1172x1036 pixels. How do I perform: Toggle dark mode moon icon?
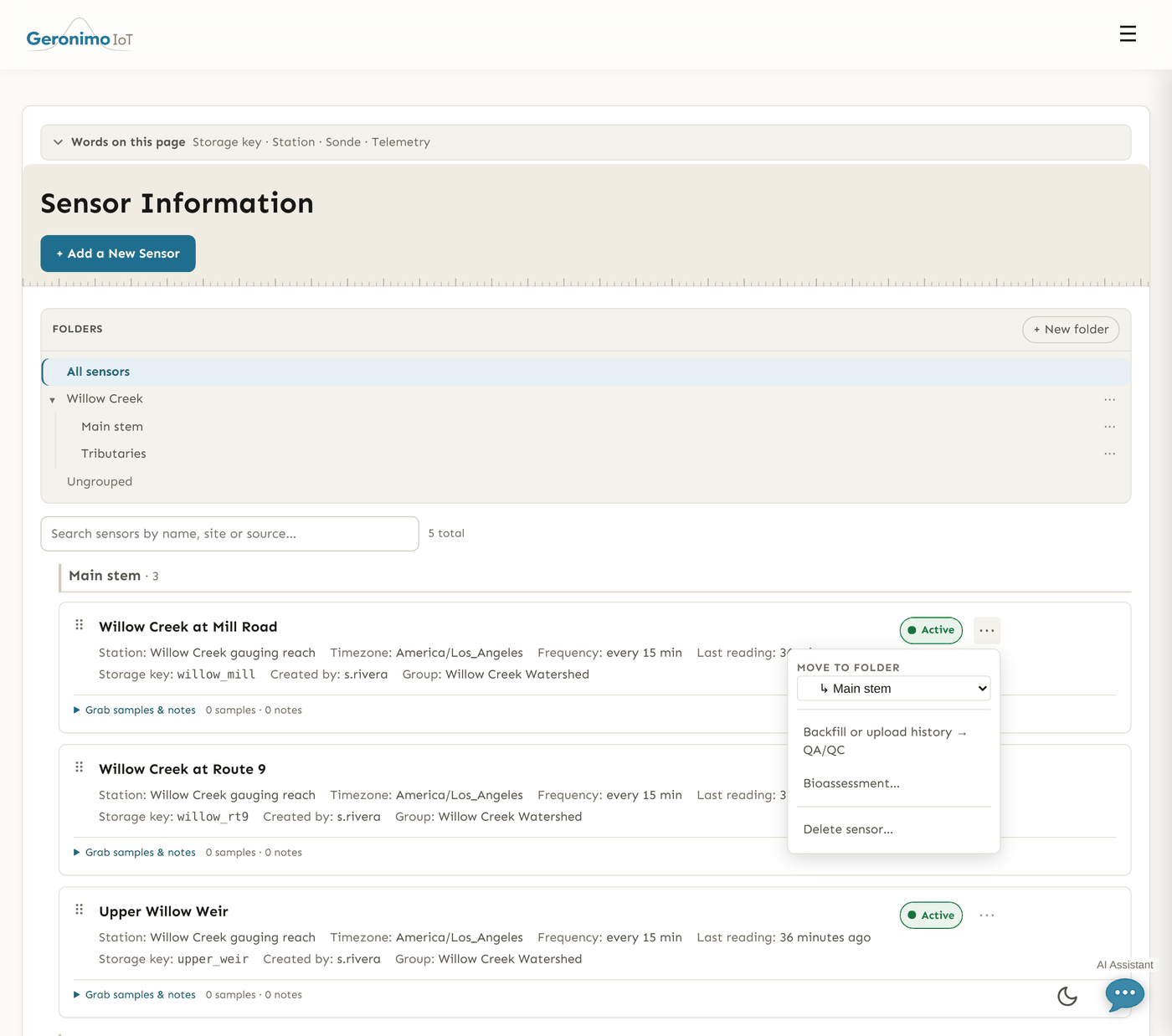click(1067, 996)
